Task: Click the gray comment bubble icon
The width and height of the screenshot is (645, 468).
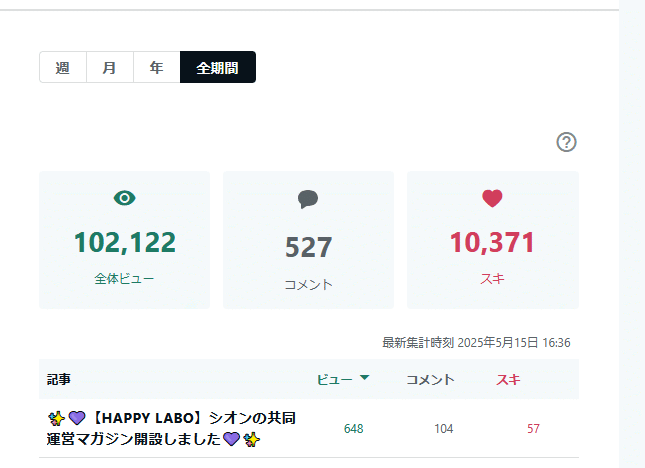Action: point(308,199)
